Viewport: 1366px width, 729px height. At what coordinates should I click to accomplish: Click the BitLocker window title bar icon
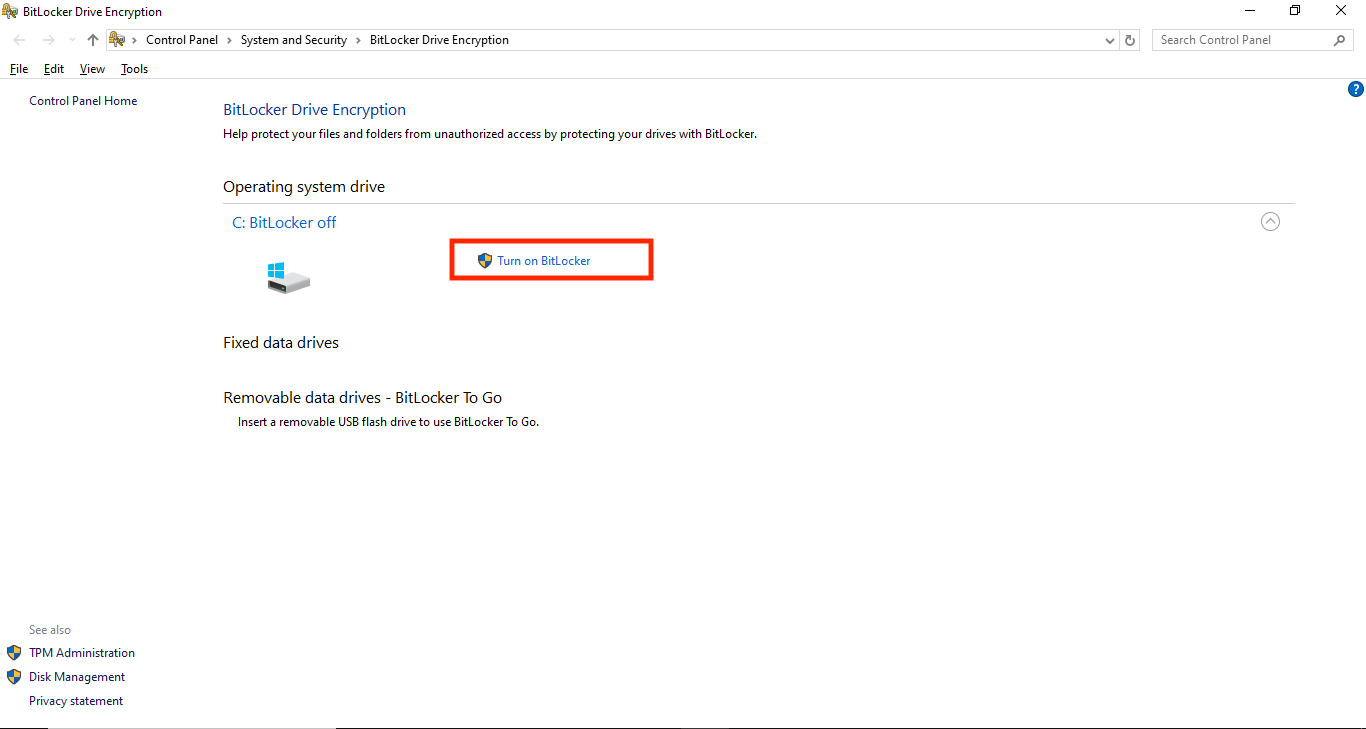tap(10, 11)
